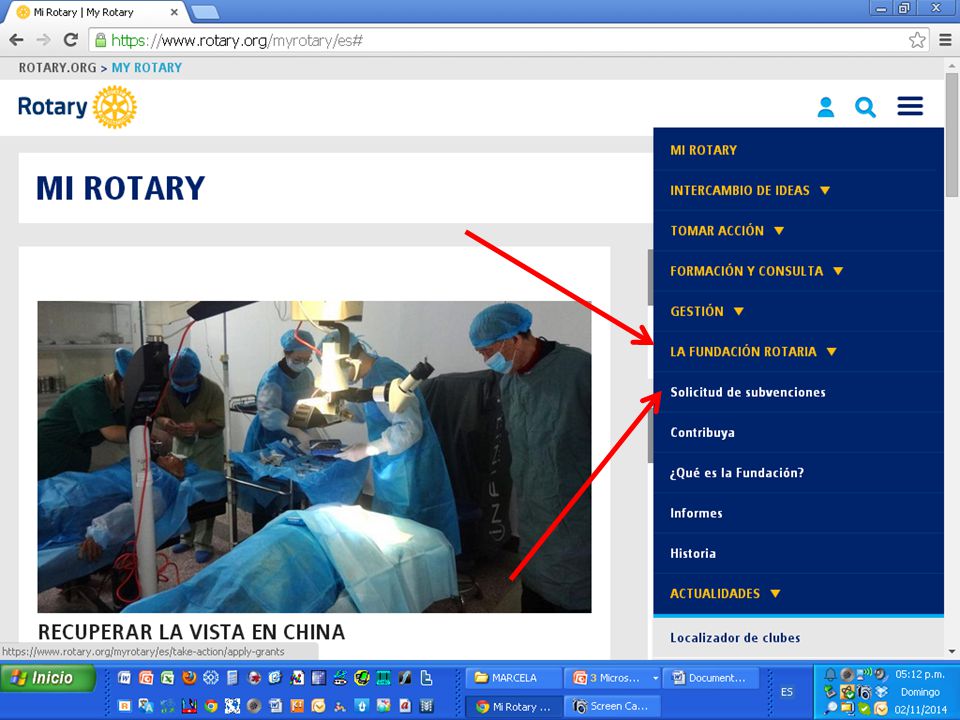
Task: Click the browser forward arrow
Action: coord(43,40)
